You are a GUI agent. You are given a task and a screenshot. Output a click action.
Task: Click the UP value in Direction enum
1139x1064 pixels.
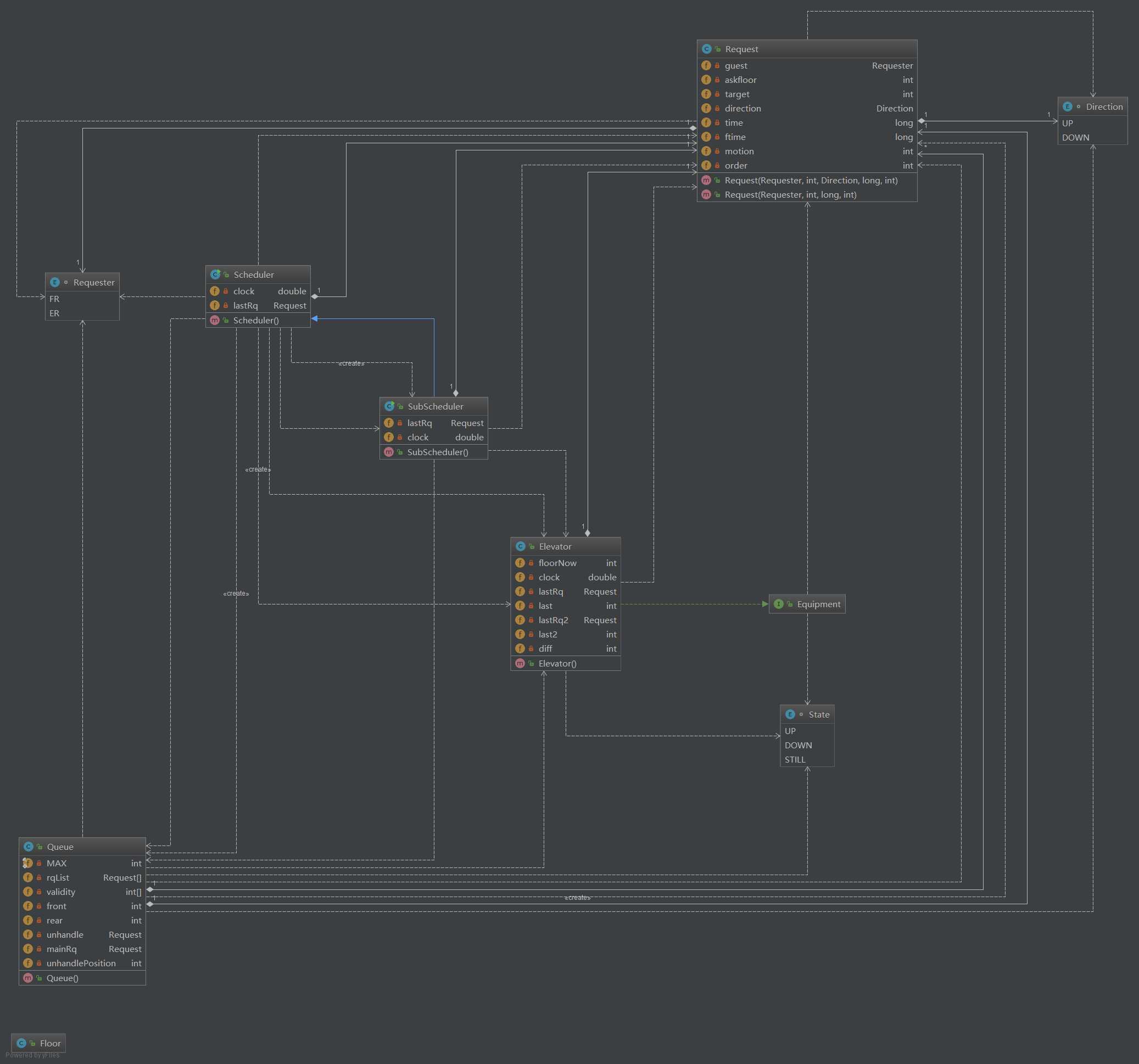point(1068,122)
